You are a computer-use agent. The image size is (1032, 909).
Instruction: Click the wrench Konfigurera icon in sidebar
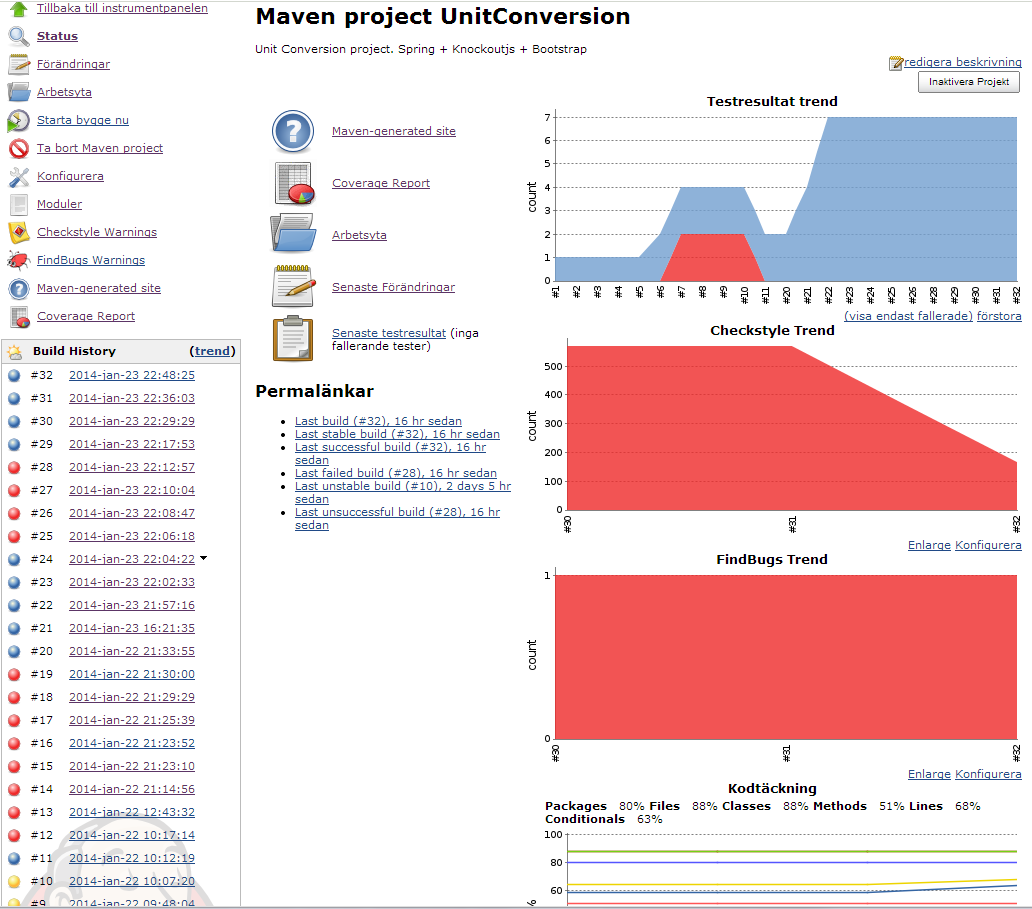click(x=18, y=176)
